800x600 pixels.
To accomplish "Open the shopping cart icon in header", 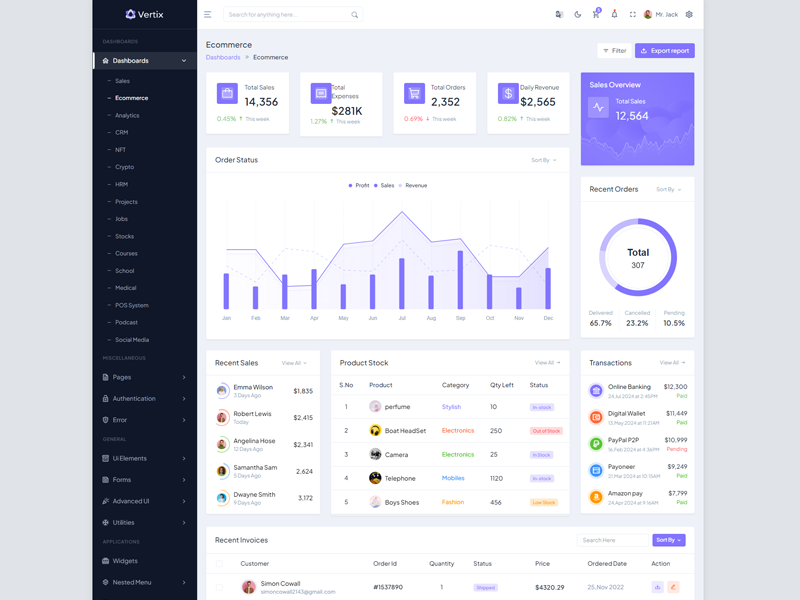I will click(x=596, y=15).
